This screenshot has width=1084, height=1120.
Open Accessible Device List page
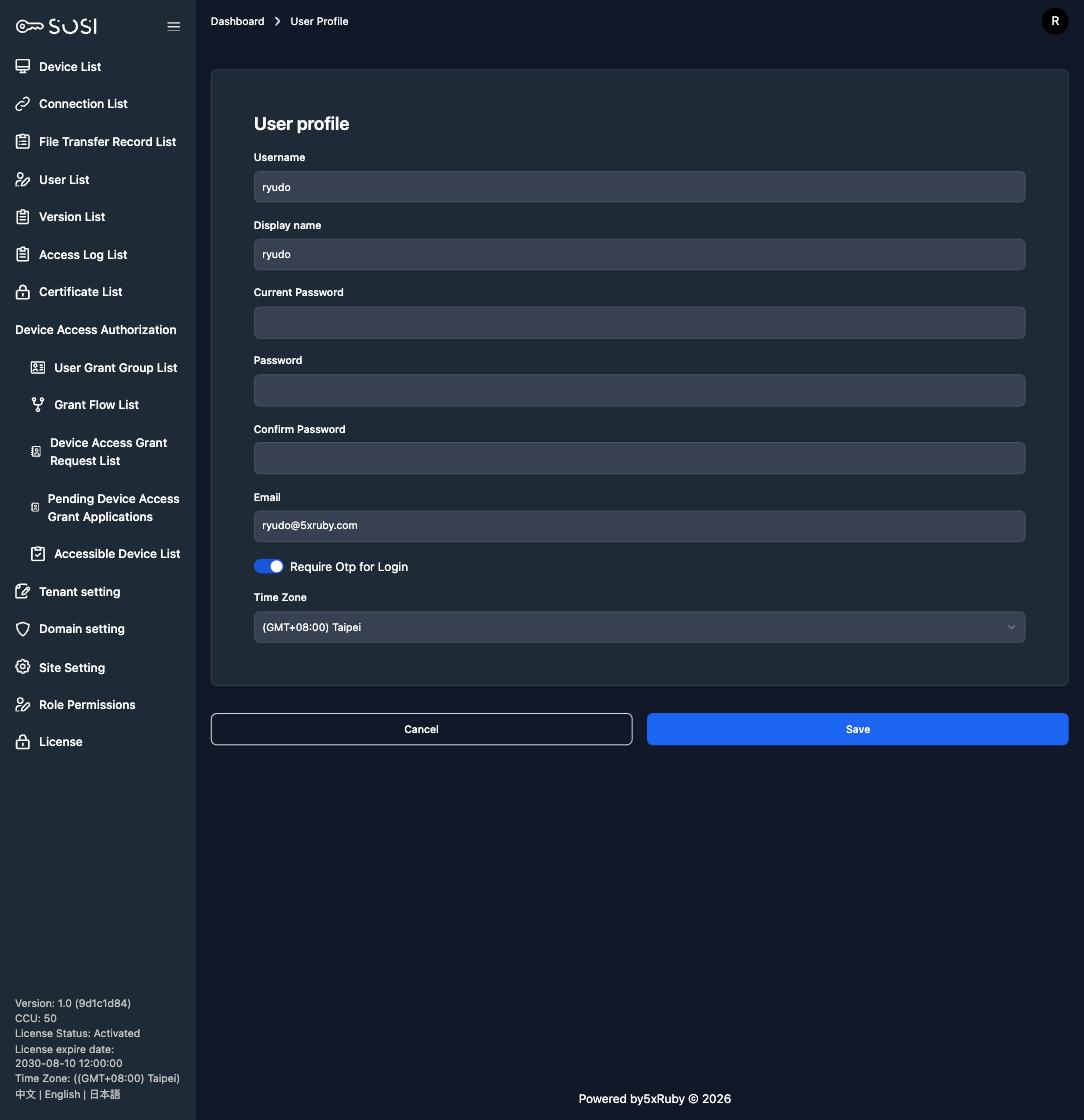pyautogui.click(x=117, y=554)
